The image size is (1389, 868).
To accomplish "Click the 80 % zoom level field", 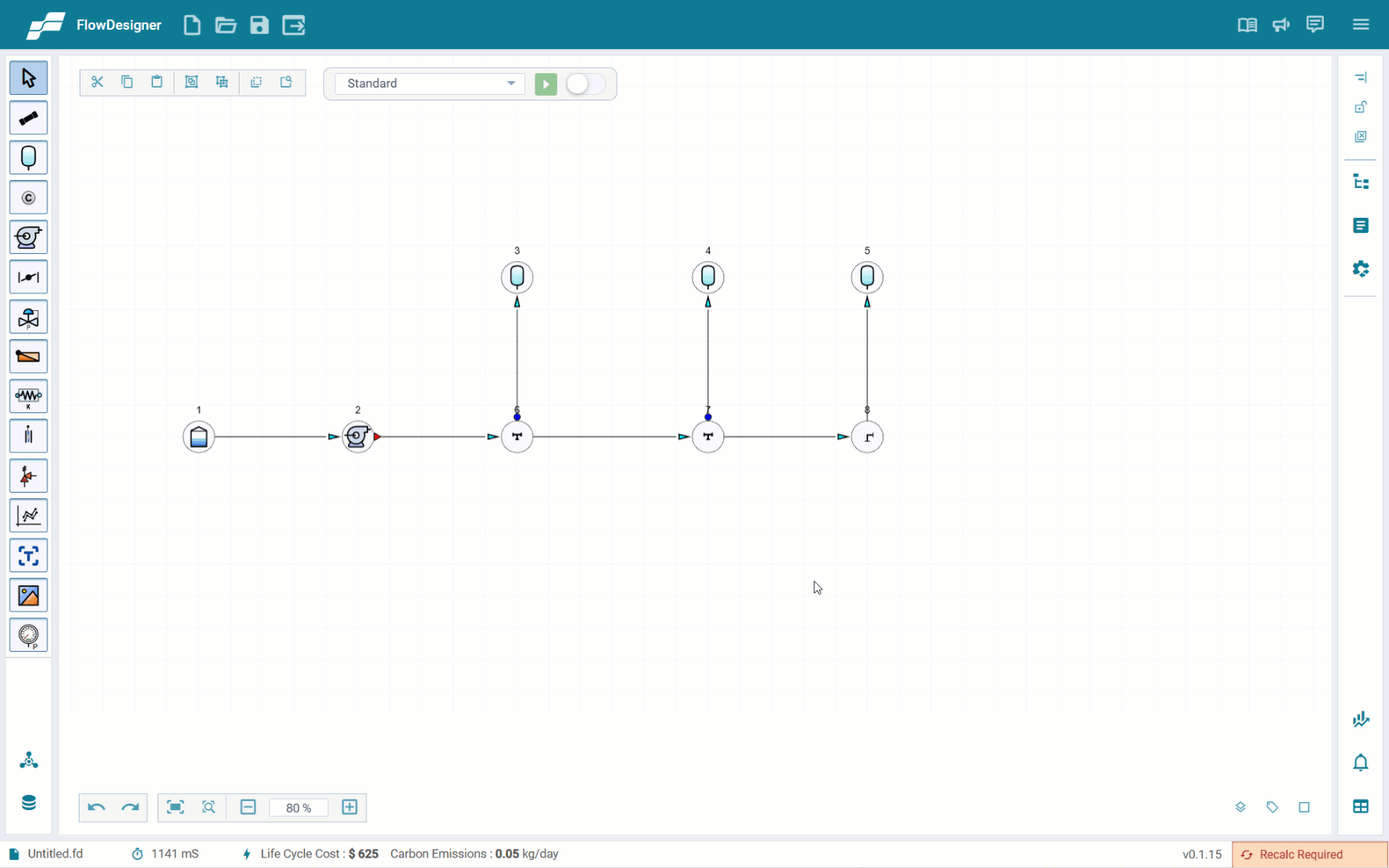I will click(298, 808).
